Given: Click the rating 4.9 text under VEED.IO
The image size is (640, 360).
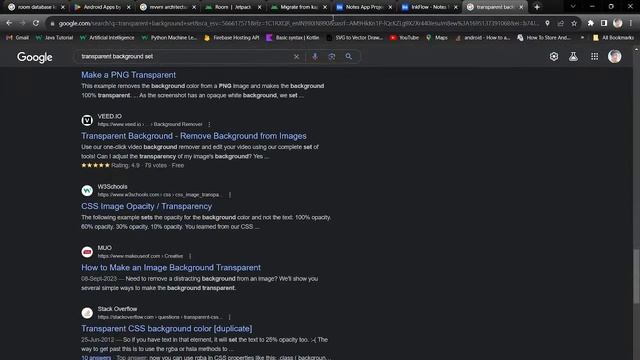Looking at the screenshot, I should (126, 165).
